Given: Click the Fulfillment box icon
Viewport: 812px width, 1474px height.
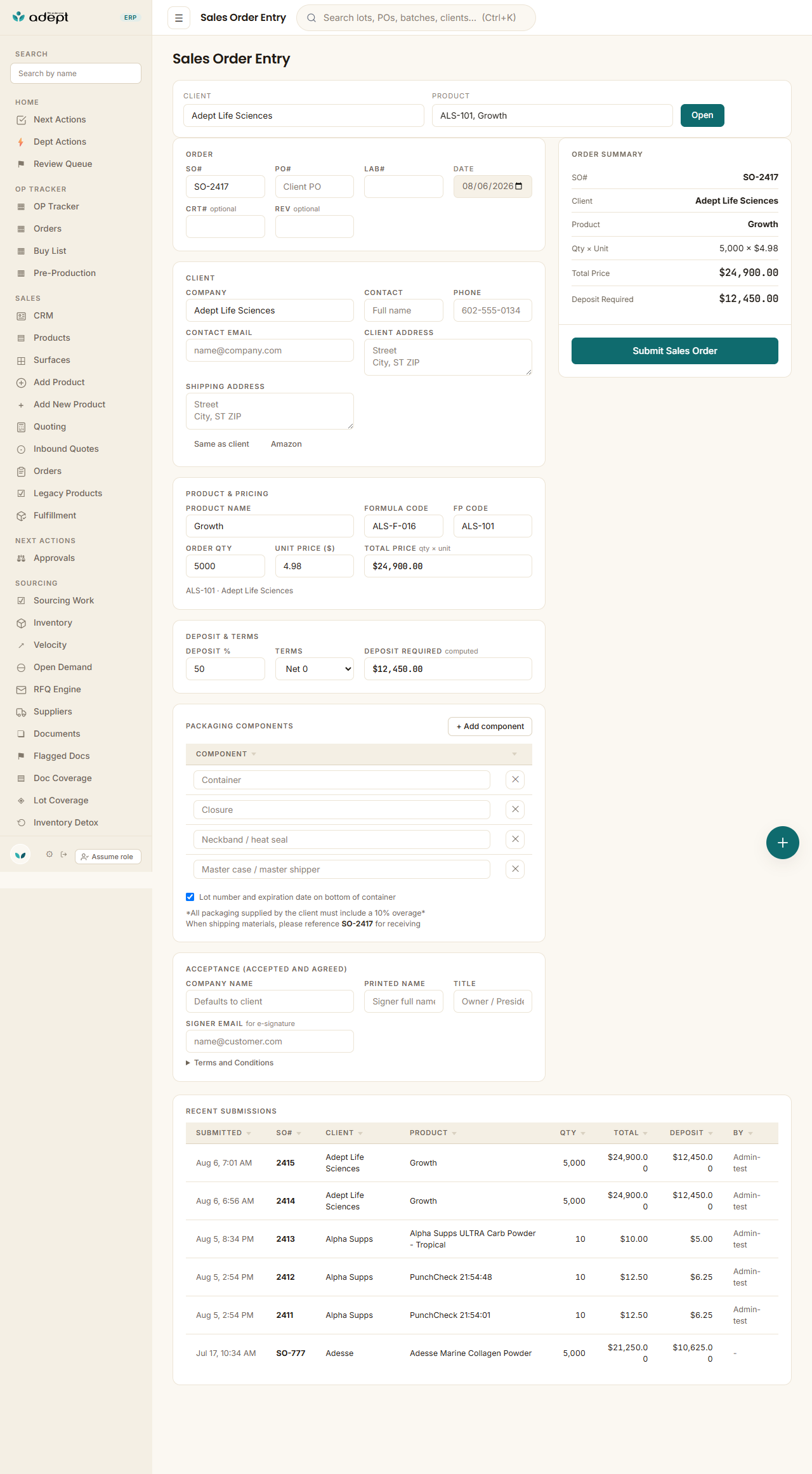Looking at the screenshot, I should pos(21,516).
